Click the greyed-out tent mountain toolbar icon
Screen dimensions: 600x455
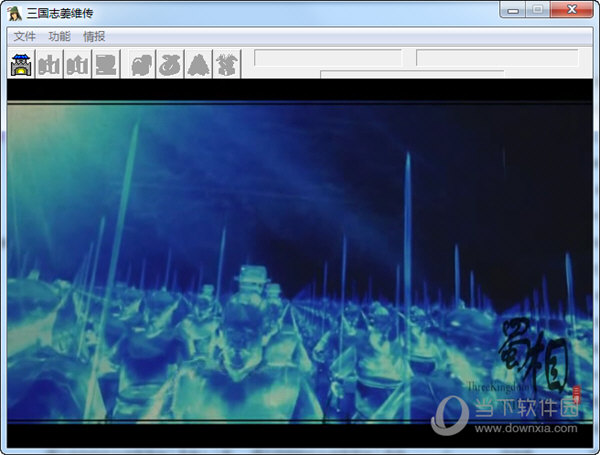coord(198,64)
